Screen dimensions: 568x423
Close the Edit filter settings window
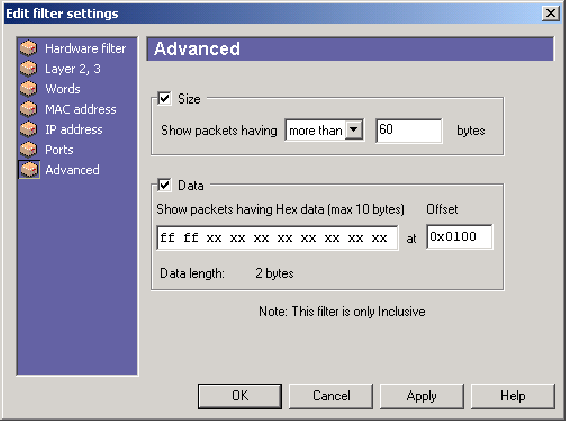tap(551, 13)
